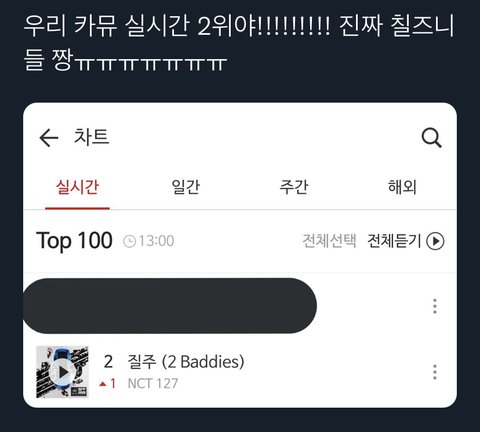Switch to the 주간 tab
This screenshot has height=432, width=480.
(294, 187)
